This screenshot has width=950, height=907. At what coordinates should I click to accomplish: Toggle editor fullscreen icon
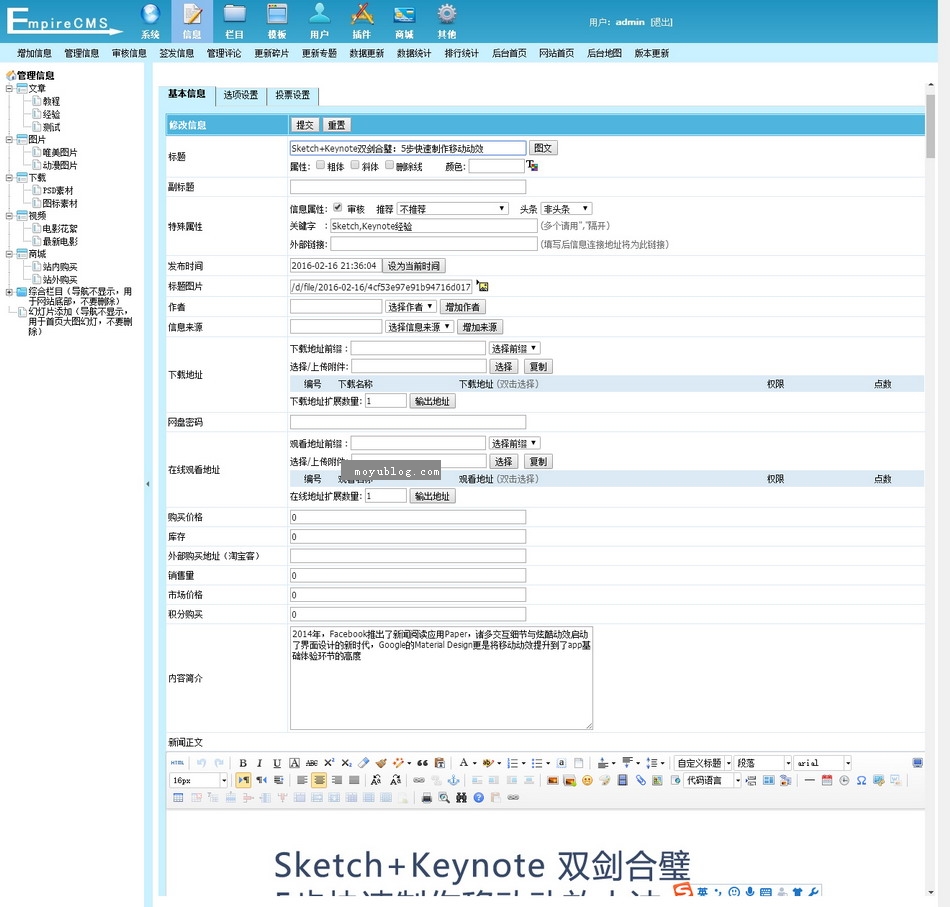pyautogui.click(x=917, y=763)
